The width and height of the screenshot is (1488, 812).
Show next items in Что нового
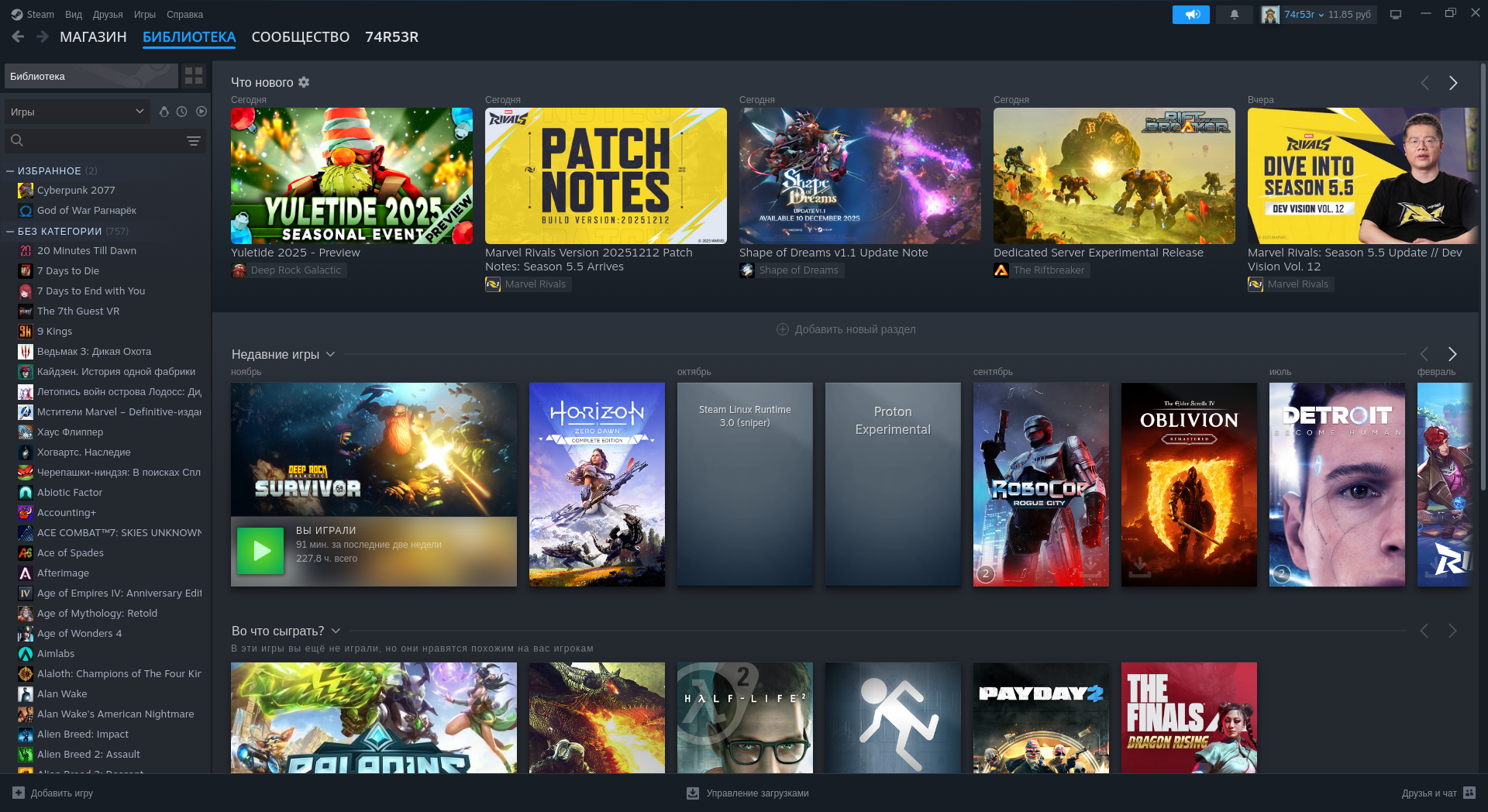coord(1453,83)
